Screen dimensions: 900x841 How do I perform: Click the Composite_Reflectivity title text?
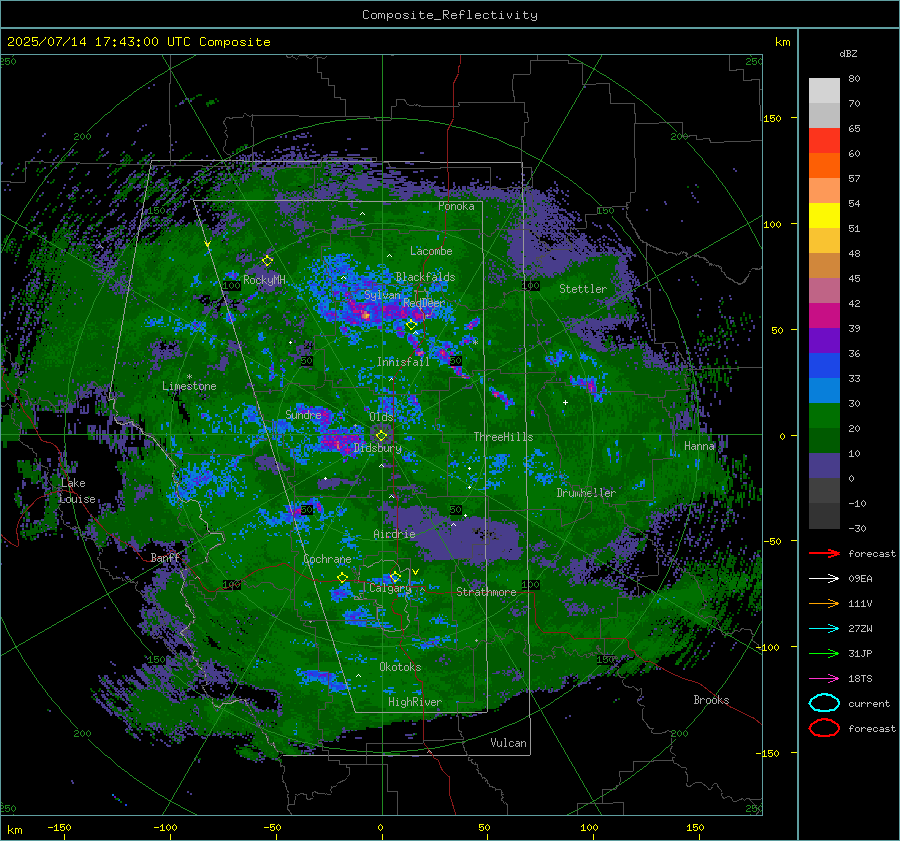tap(450, 15)
